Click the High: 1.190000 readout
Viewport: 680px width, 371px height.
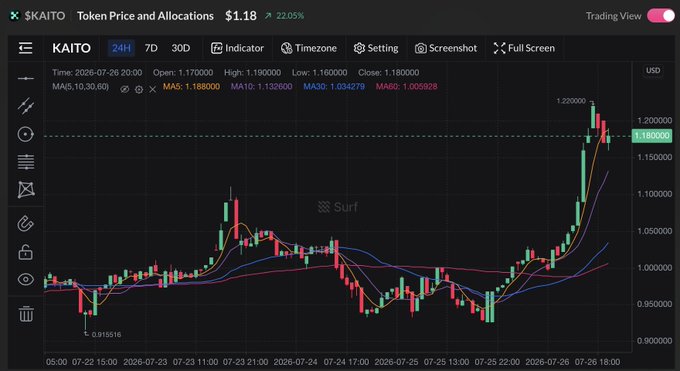tap(252, 72)
